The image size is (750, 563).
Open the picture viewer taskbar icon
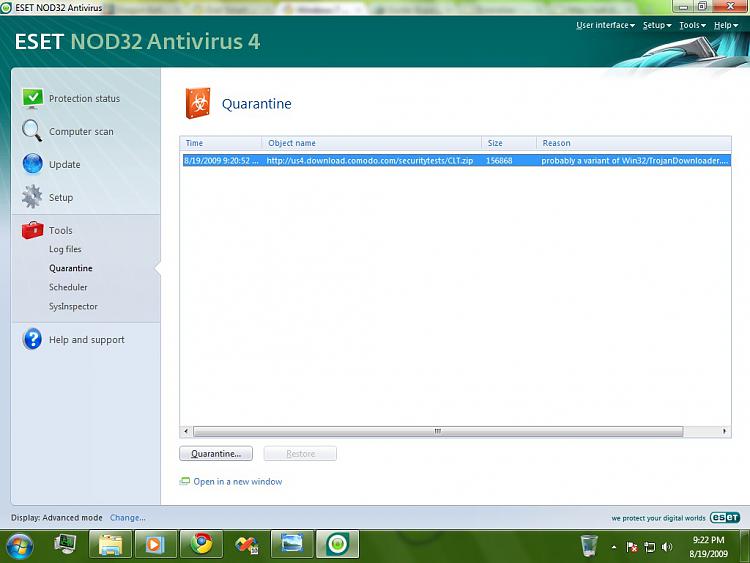(x=292, y=544)
